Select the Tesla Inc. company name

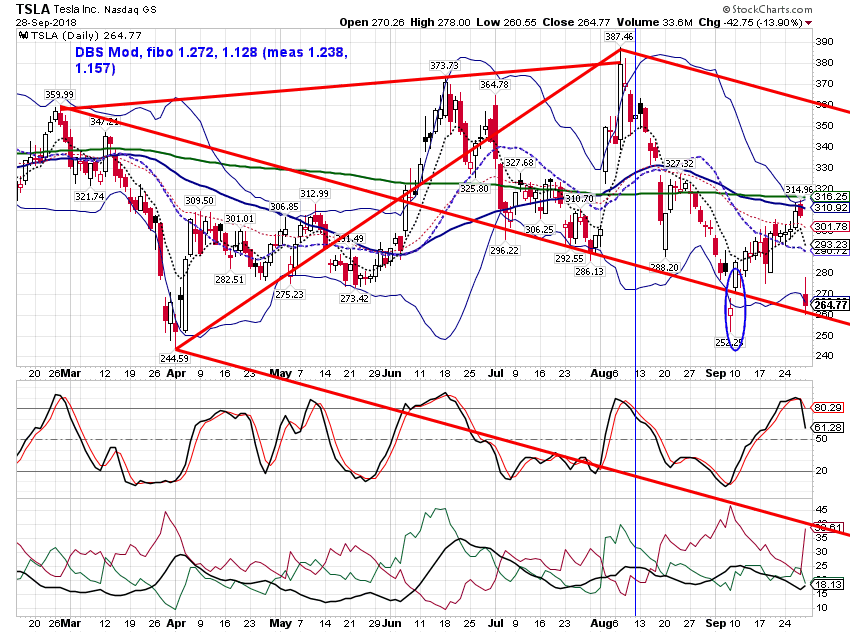[78, 10]
